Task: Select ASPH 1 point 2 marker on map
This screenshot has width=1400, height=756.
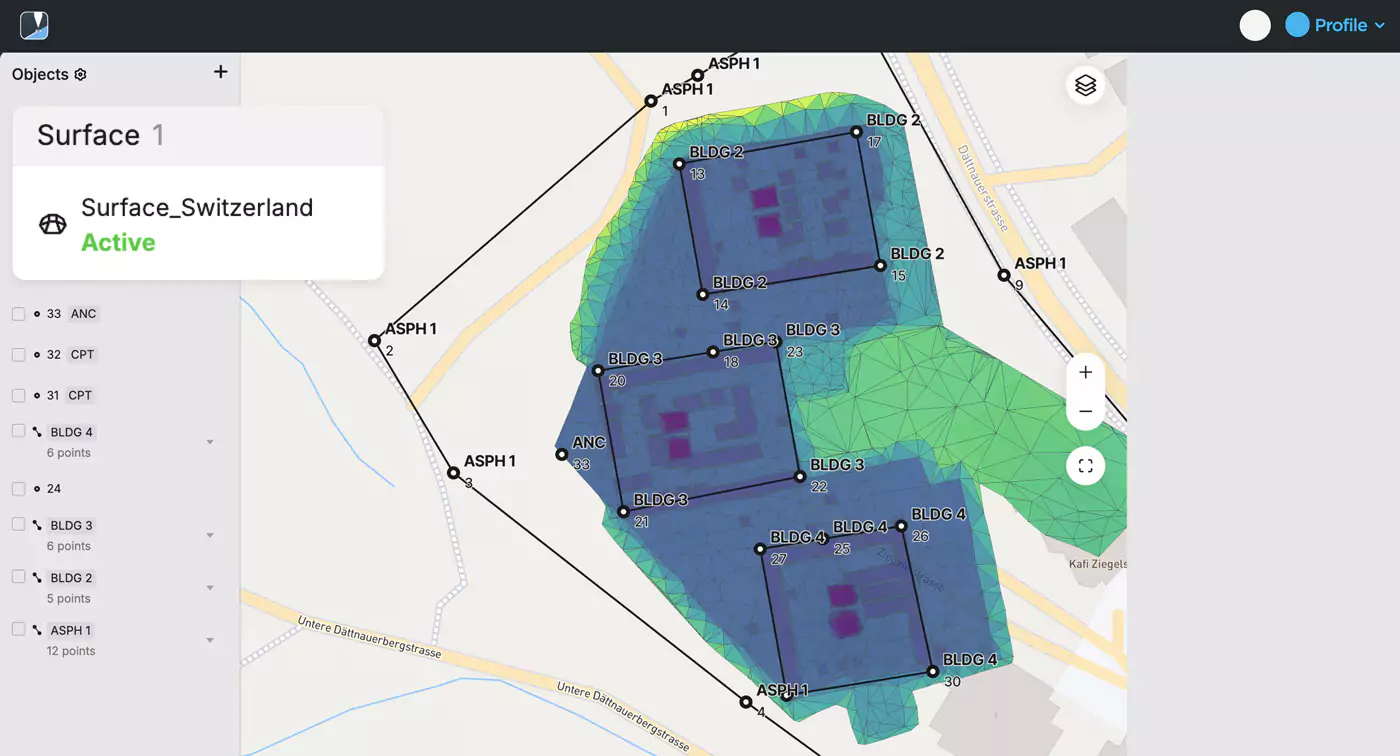Action: pyautogui.click(x=374, y=341)
